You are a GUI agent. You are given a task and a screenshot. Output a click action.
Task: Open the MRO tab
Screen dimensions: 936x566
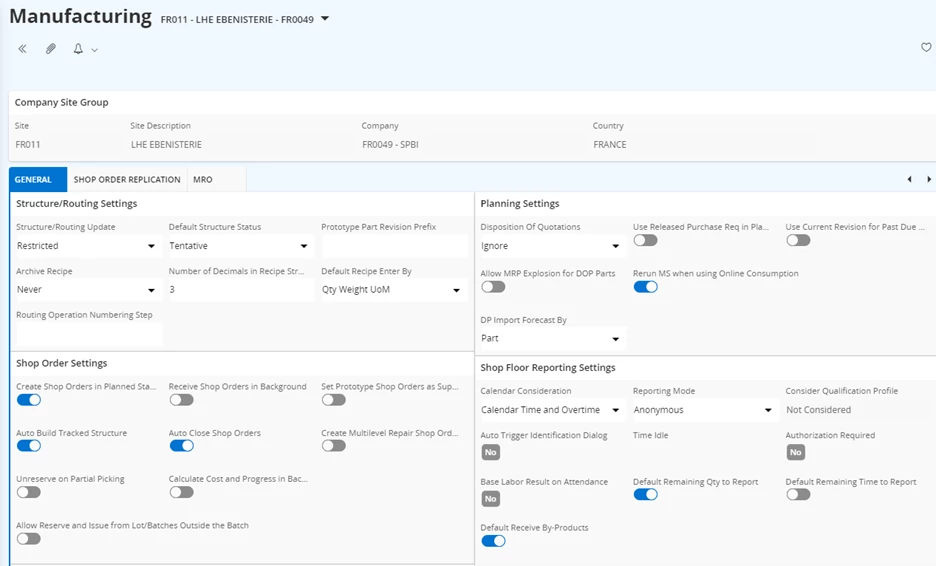(x=203, y=180)
